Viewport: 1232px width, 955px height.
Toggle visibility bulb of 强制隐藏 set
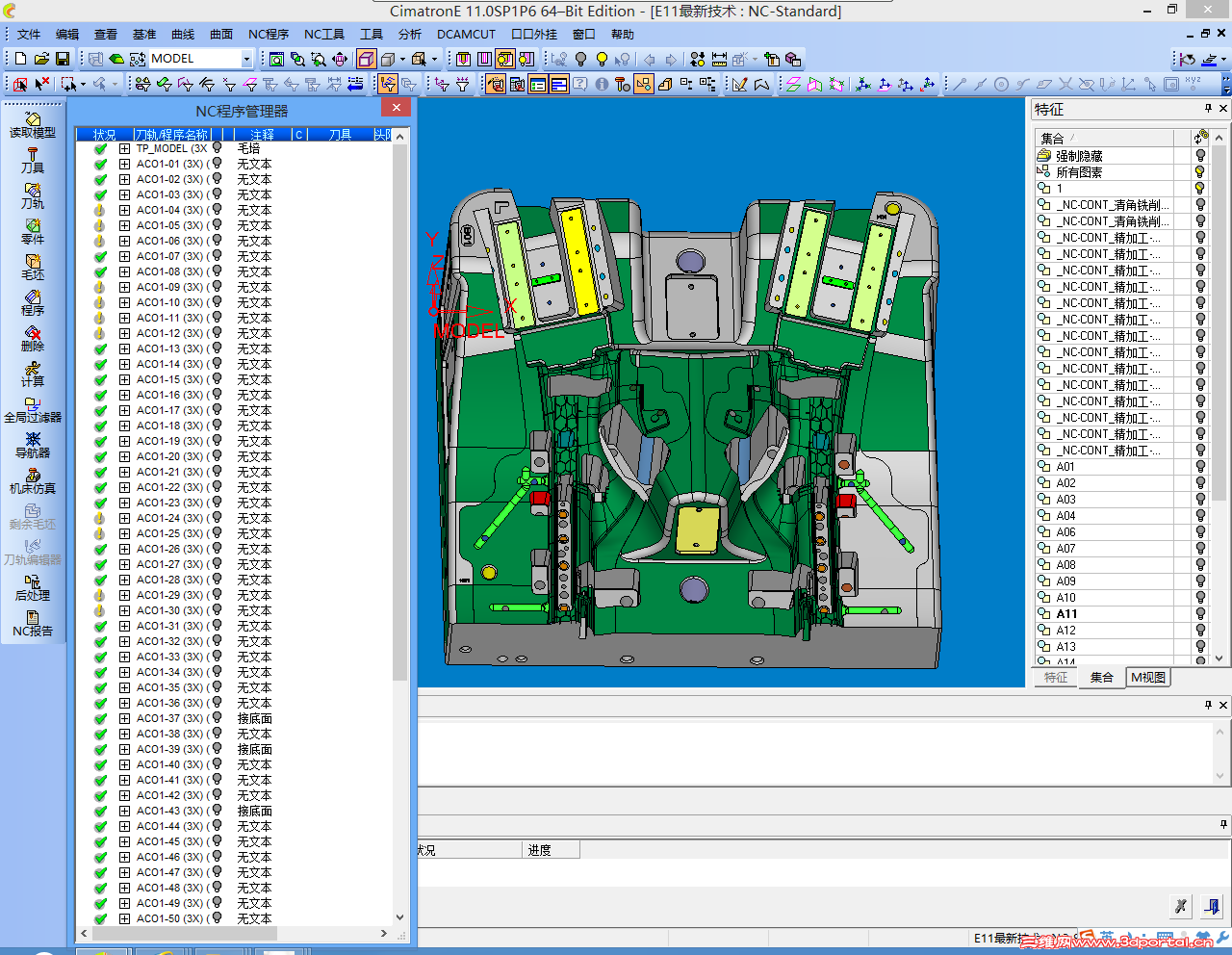click(x=1200, y=156)
